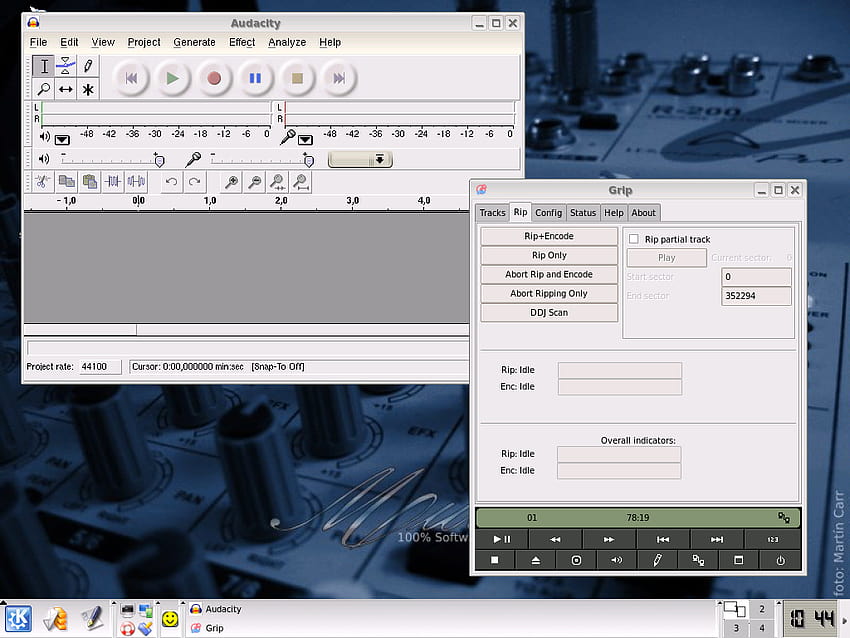Open input meter dropdown next to microphone
Image resolution: width=850 pixels, height=638 pixels.
point(305,140)
